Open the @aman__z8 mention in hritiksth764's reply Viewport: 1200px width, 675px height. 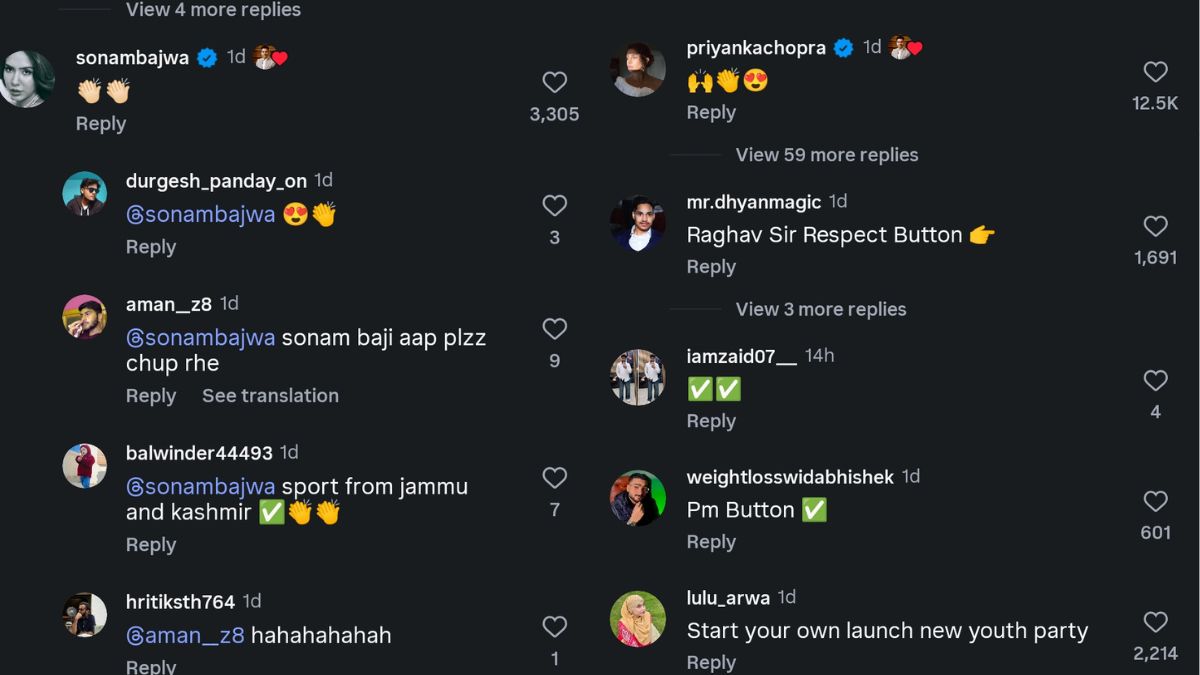click(x=185, y=635)
